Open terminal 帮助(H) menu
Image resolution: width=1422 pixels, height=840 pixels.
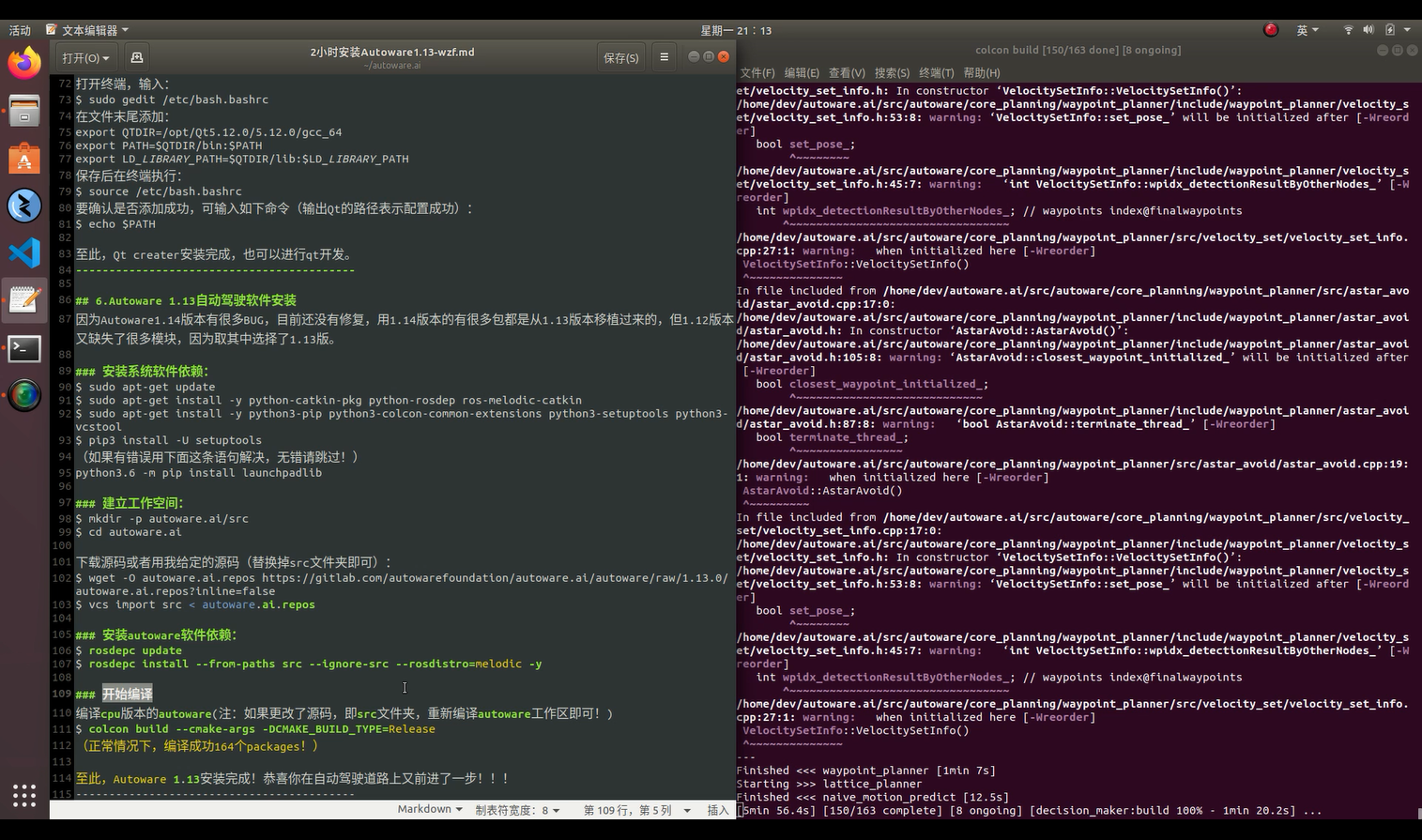point(982,72)
